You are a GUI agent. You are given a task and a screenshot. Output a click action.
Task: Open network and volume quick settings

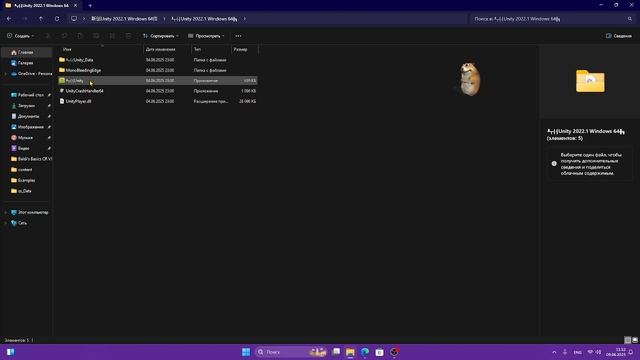tap(594, 352)
